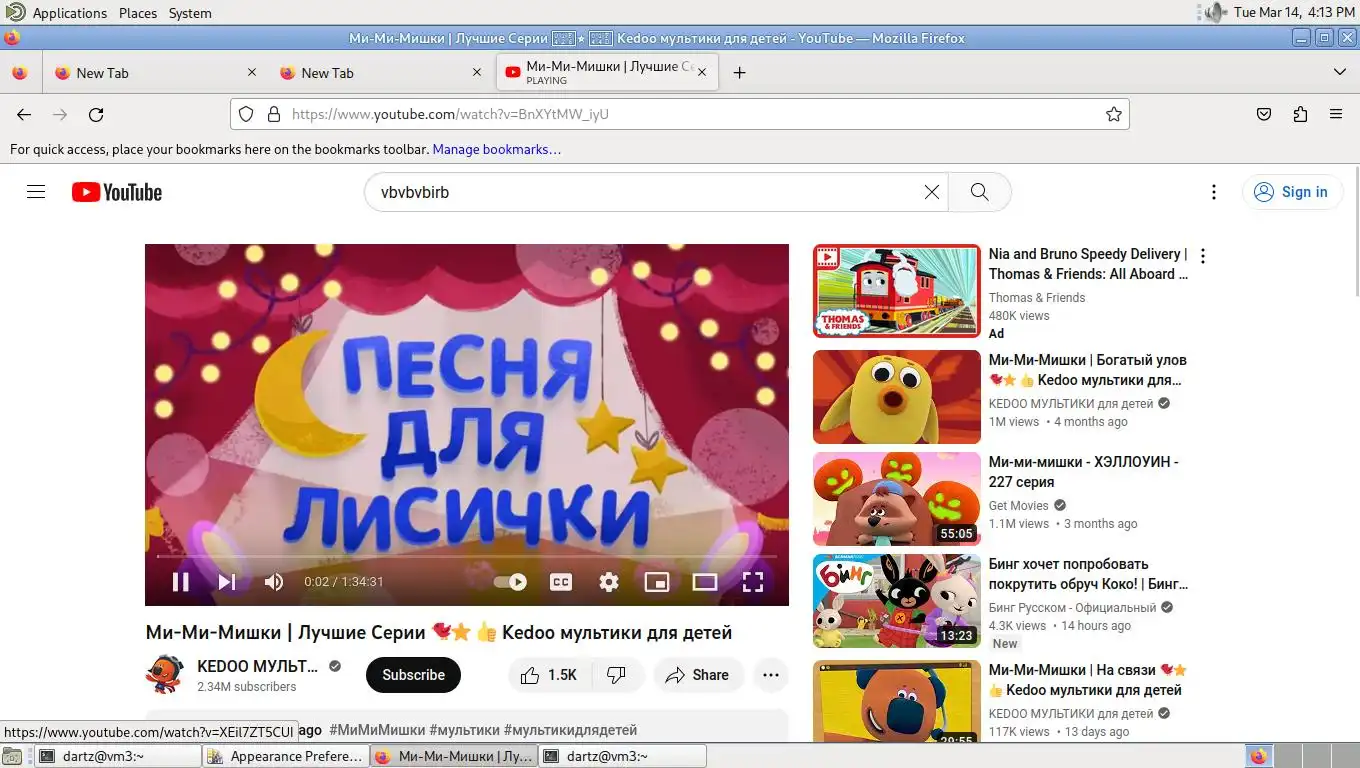This screenshot has height=768, width=1360.
Task: Click the Manage bookmarks link
Action: pos(496,149)
